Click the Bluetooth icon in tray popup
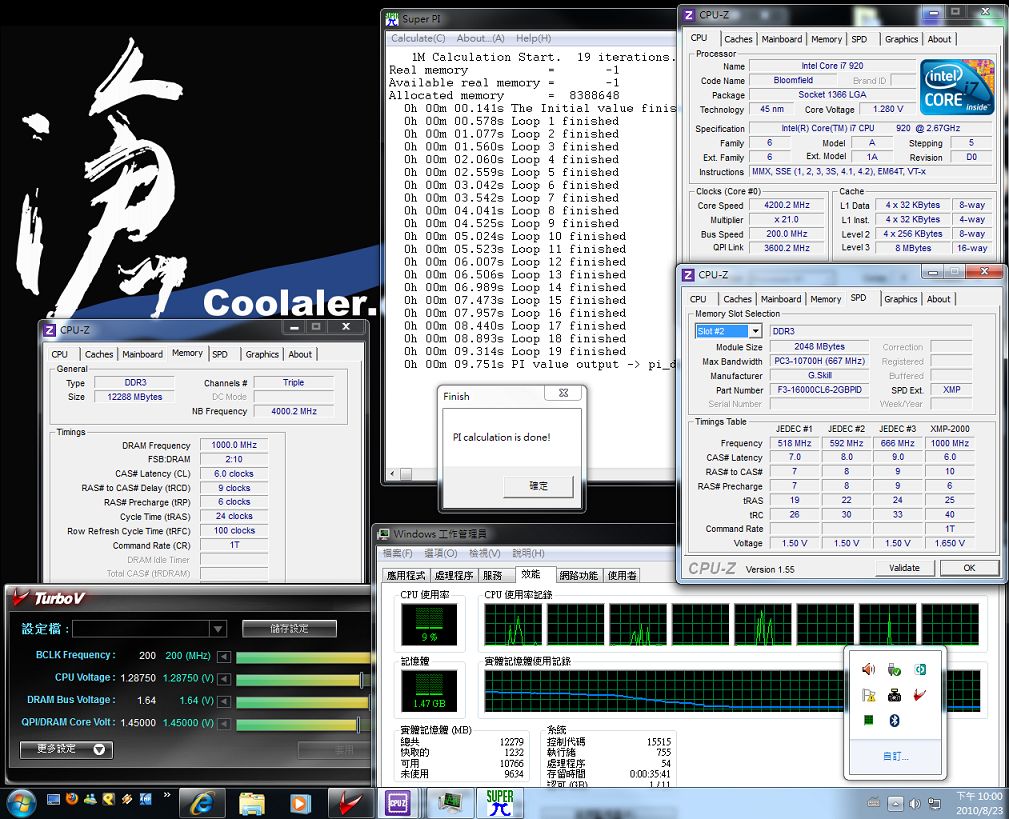 (x=894, y=721)
